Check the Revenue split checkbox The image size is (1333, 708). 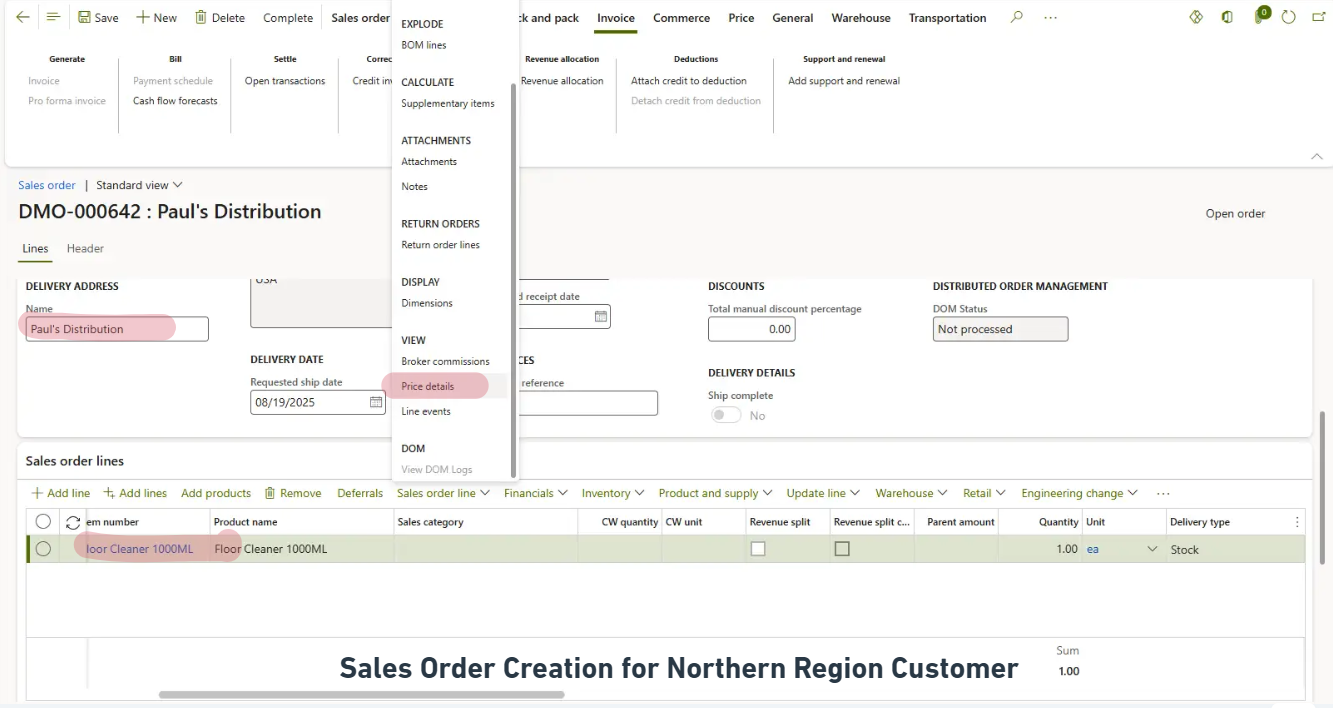tap(758, 549)
